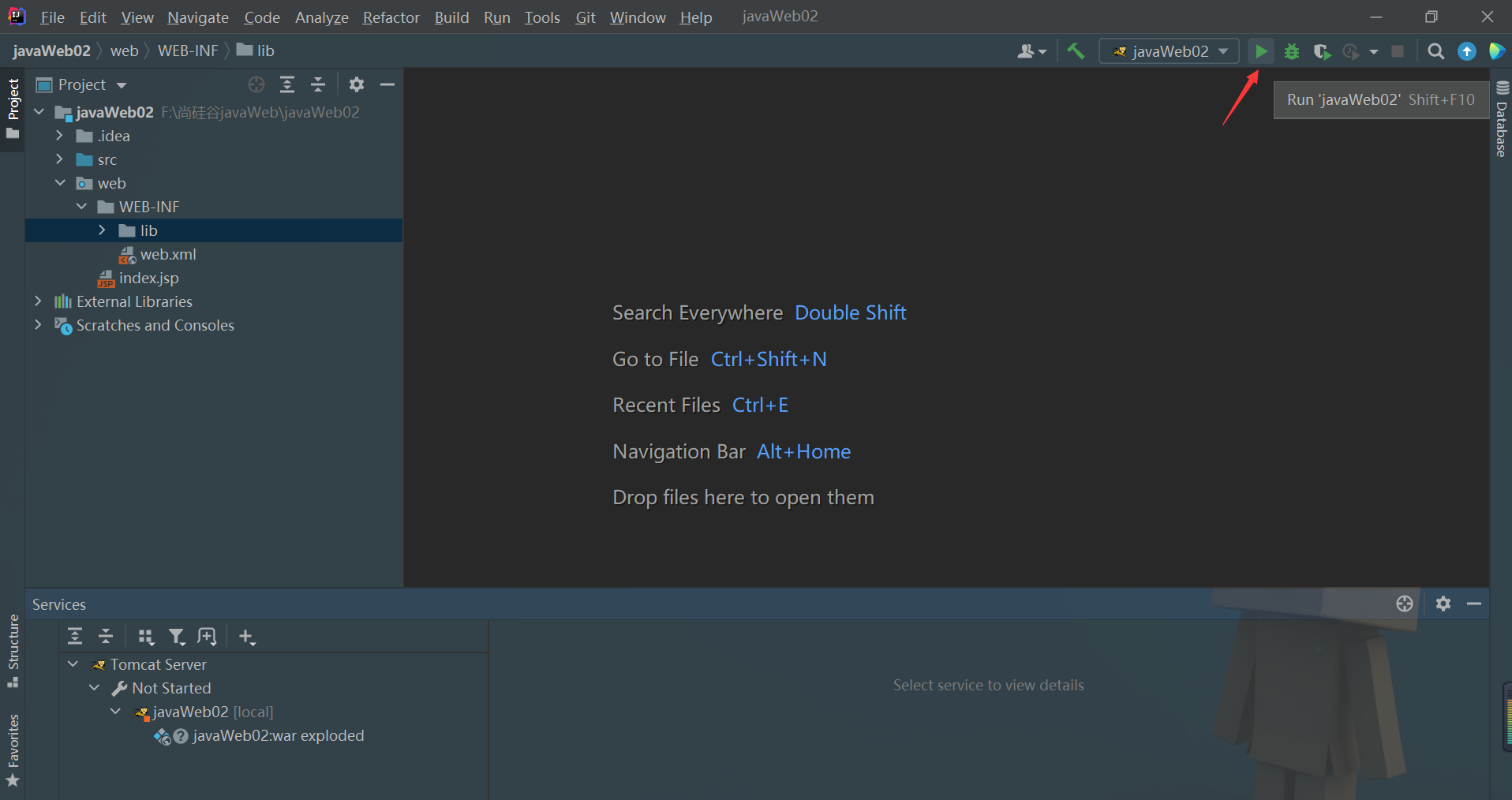Open Project panel settings gear
1512x800 pixels.
357,84
